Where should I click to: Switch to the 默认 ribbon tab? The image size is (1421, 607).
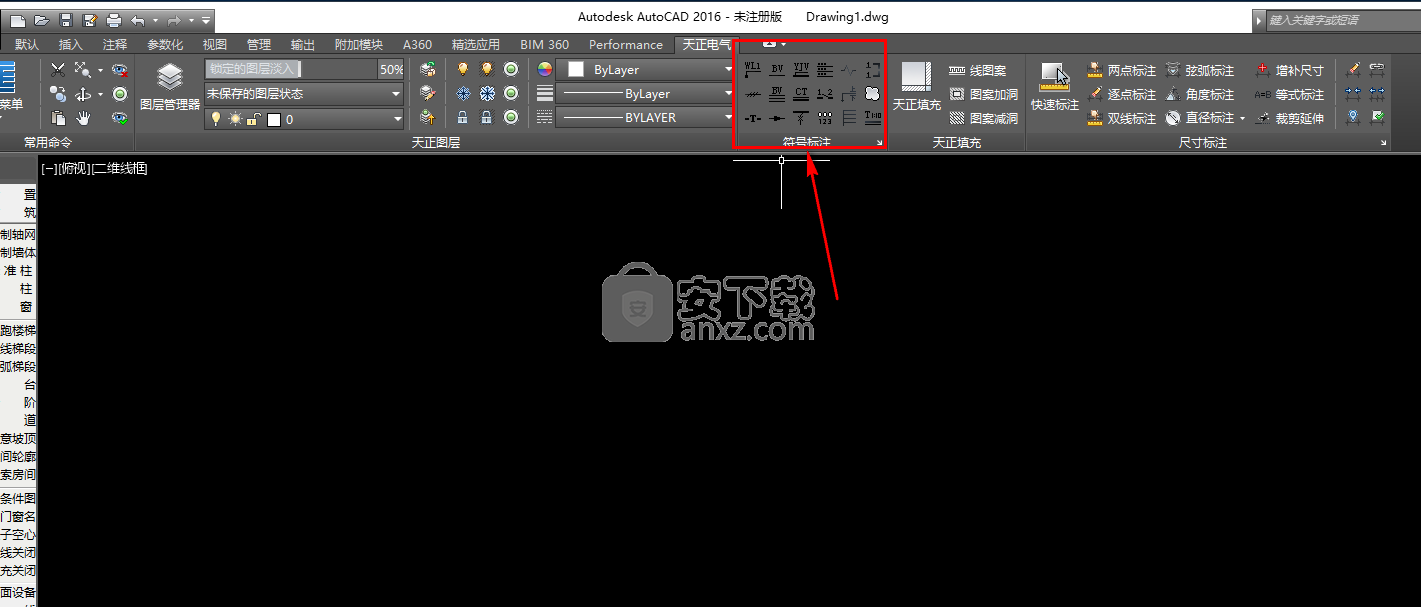[28, 45]
